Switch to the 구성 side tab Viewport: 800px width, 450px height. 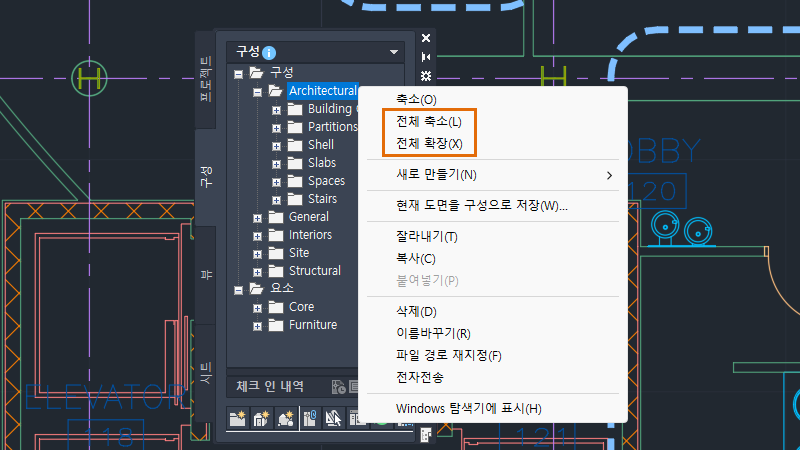(206, 177)
